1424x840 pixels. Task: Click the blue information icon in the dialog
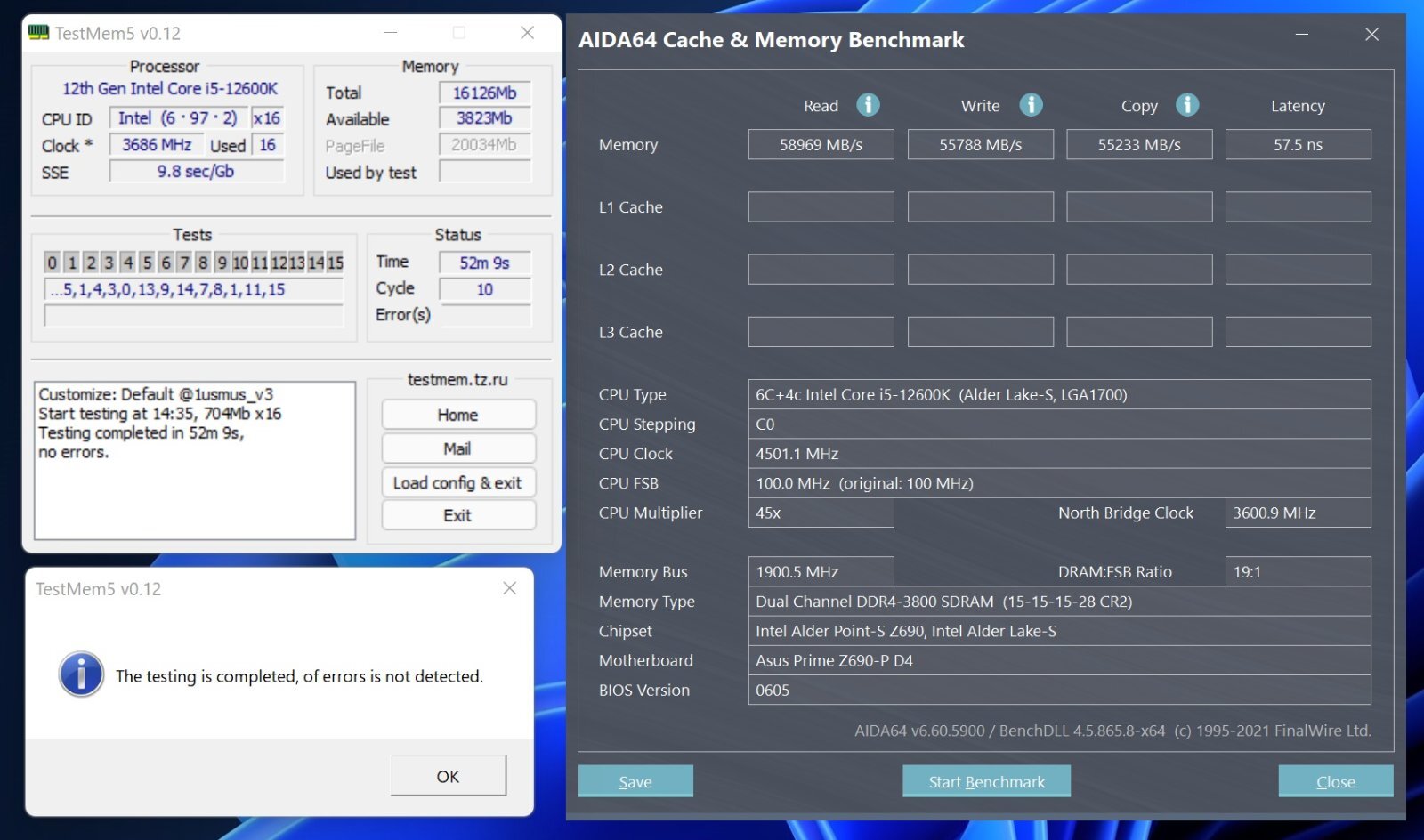pyautogui.click(x=81, y=674)
